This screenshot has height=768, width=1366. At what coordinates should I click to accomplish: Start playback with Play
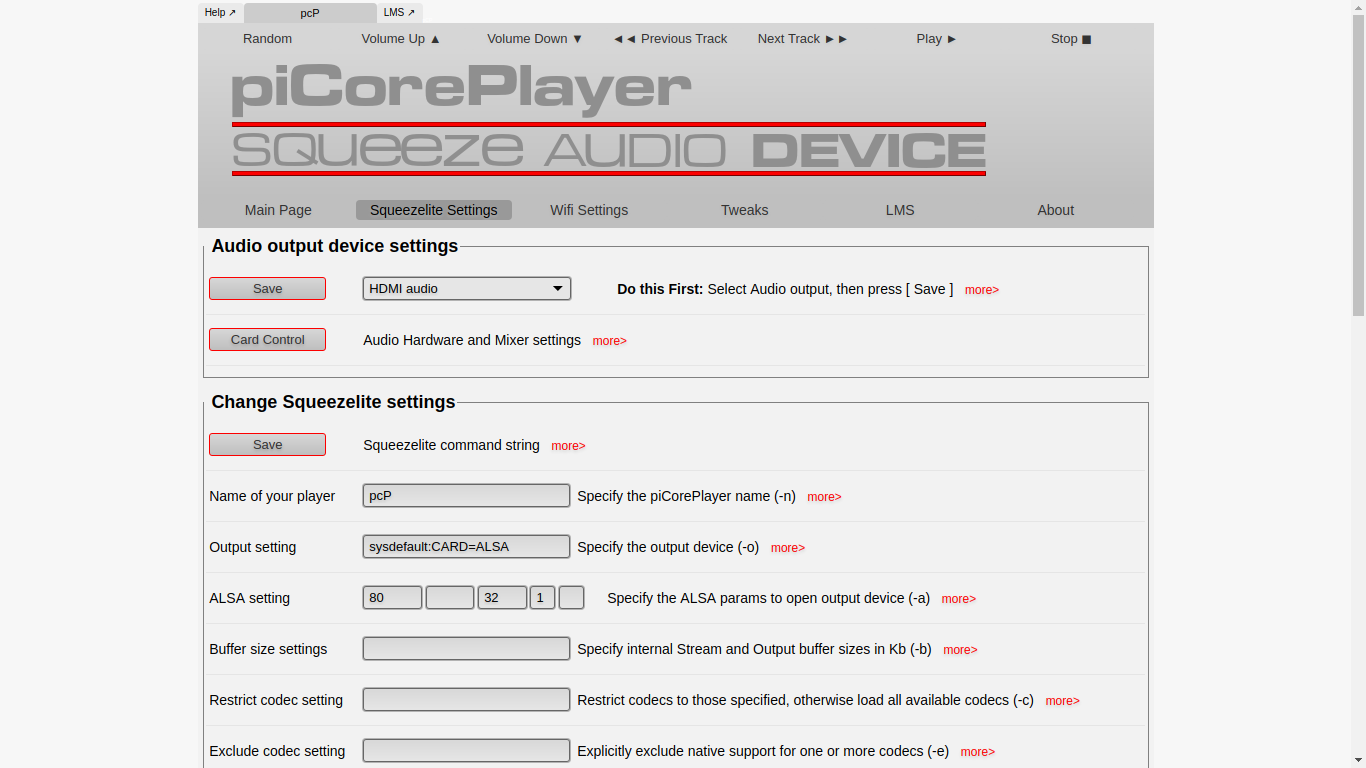[937, 39]
